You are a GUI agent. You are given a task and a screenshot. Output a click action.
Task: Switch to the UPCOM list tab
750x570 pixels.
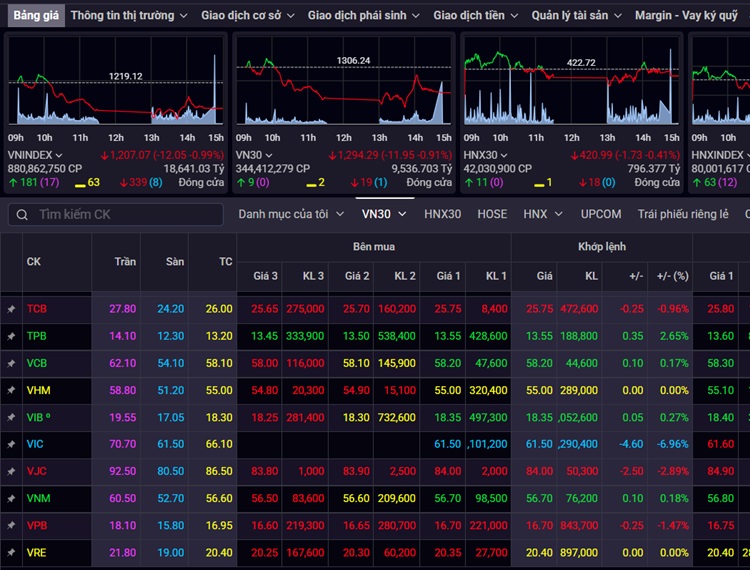[601, 214]
